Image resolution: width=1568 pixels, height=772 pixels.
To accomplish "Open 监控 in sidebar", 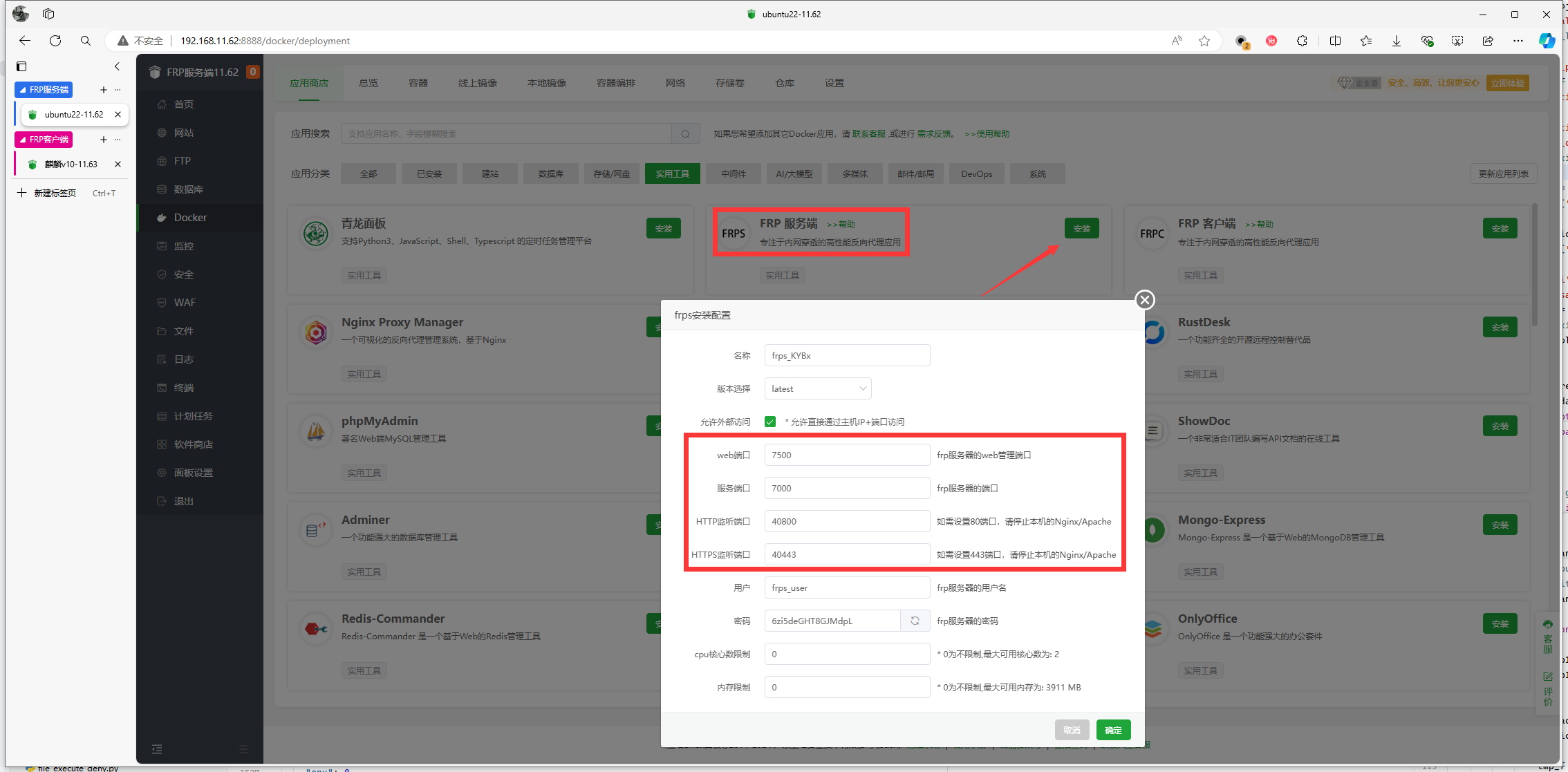I will [x=183, y=246].
